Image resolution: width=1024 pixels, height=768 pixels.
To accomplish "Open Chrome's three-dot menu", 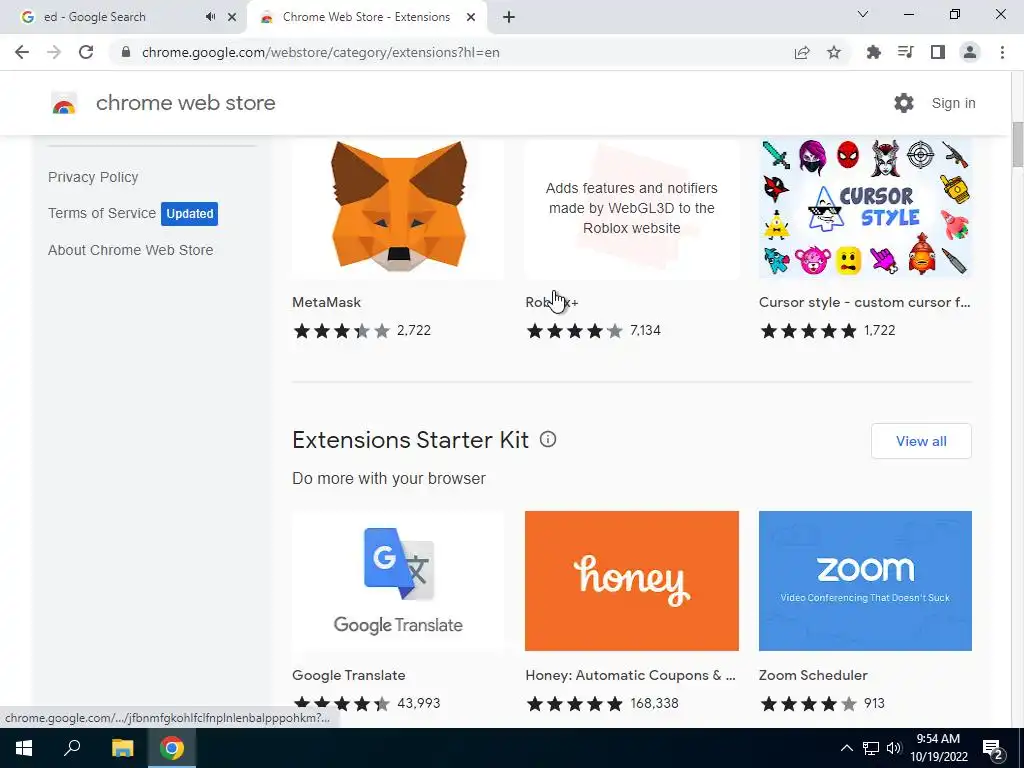I will click(x=1002, y=52).
